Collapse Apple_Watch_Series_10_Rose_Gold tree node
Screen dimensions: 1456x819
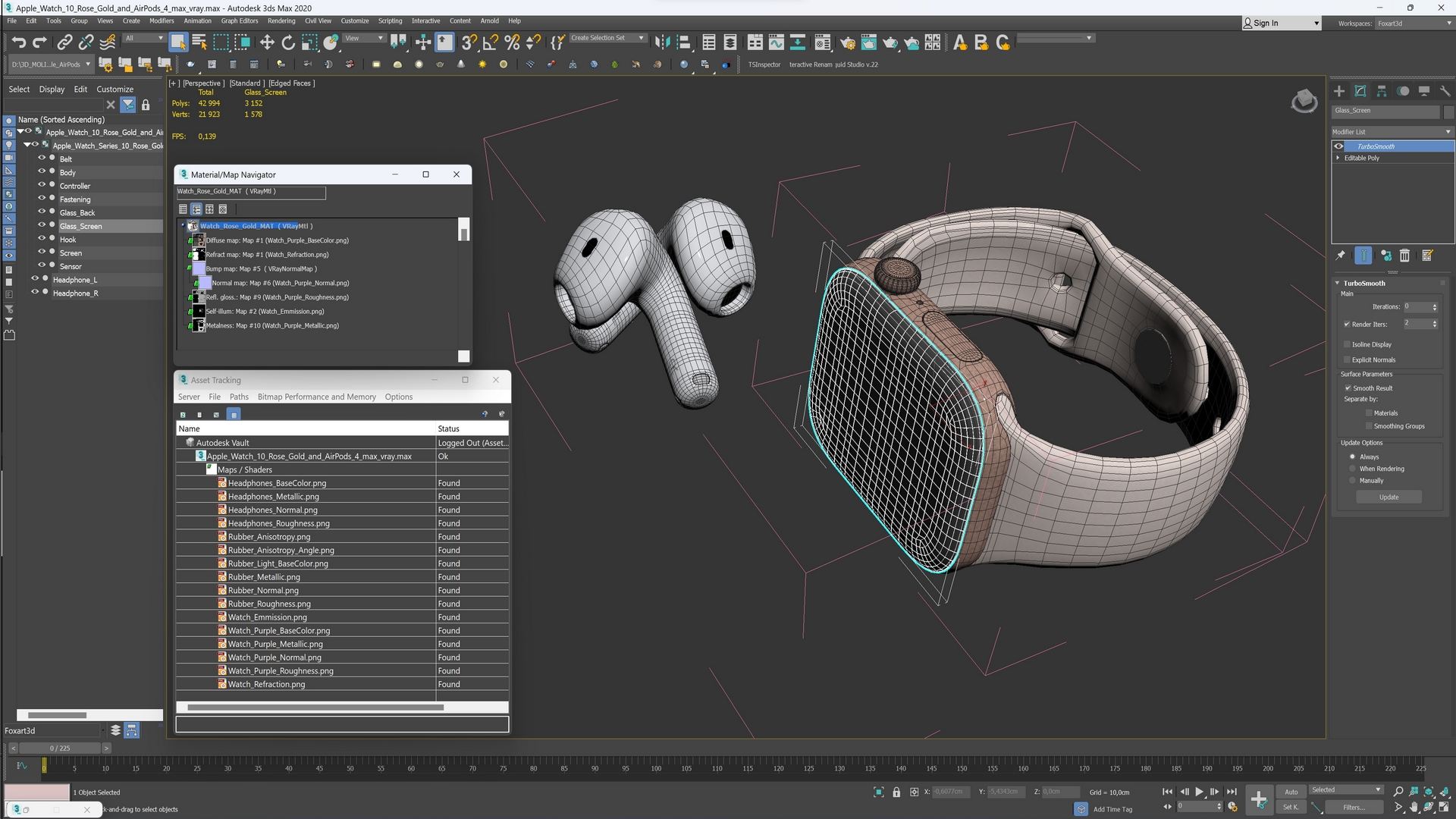click(27, 145)
